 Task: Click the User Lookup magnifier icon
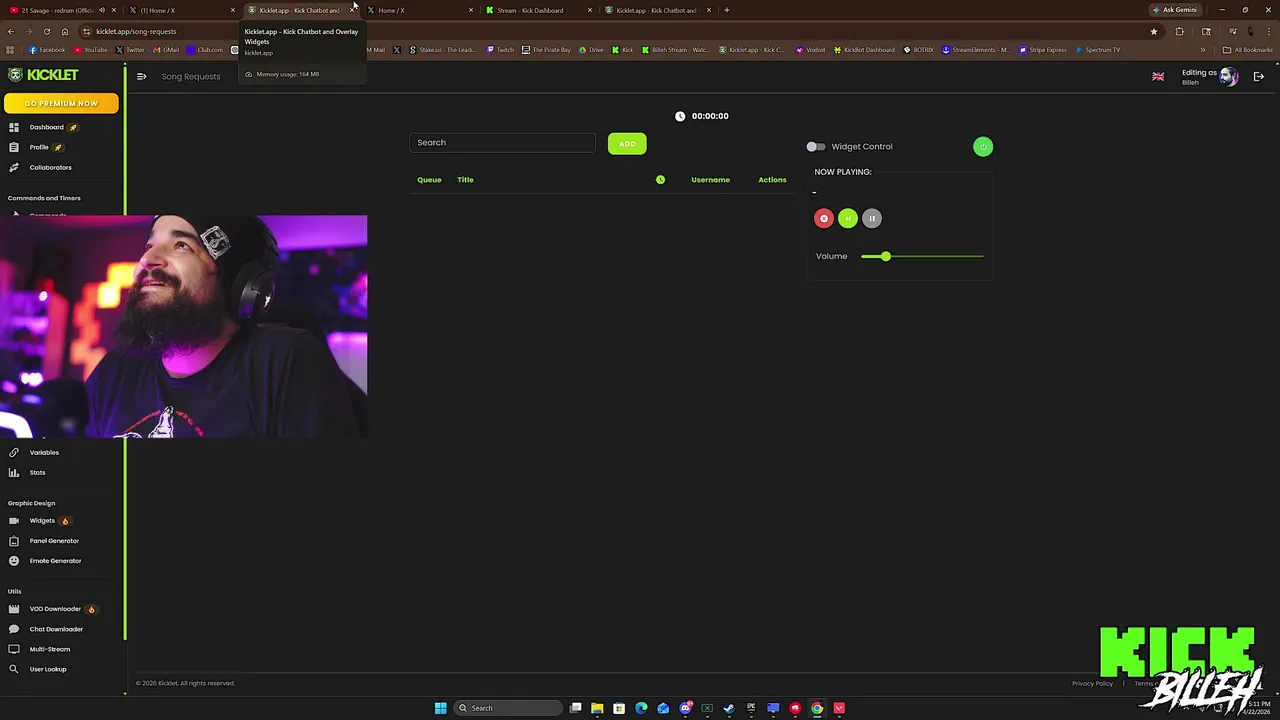[14, 669]
